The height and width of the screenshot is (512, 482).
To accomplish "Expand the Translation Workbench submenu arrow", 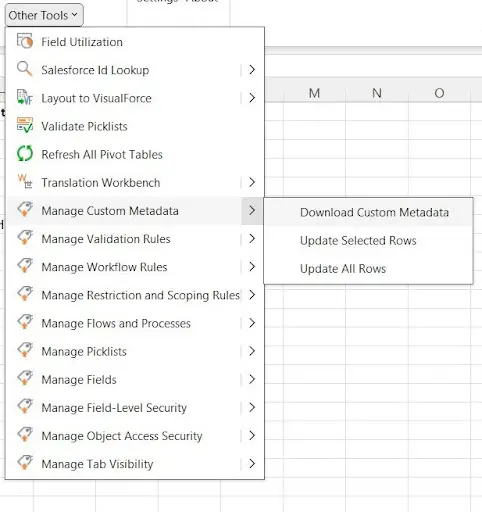I will pyautogui.click(x=252, y=182).
